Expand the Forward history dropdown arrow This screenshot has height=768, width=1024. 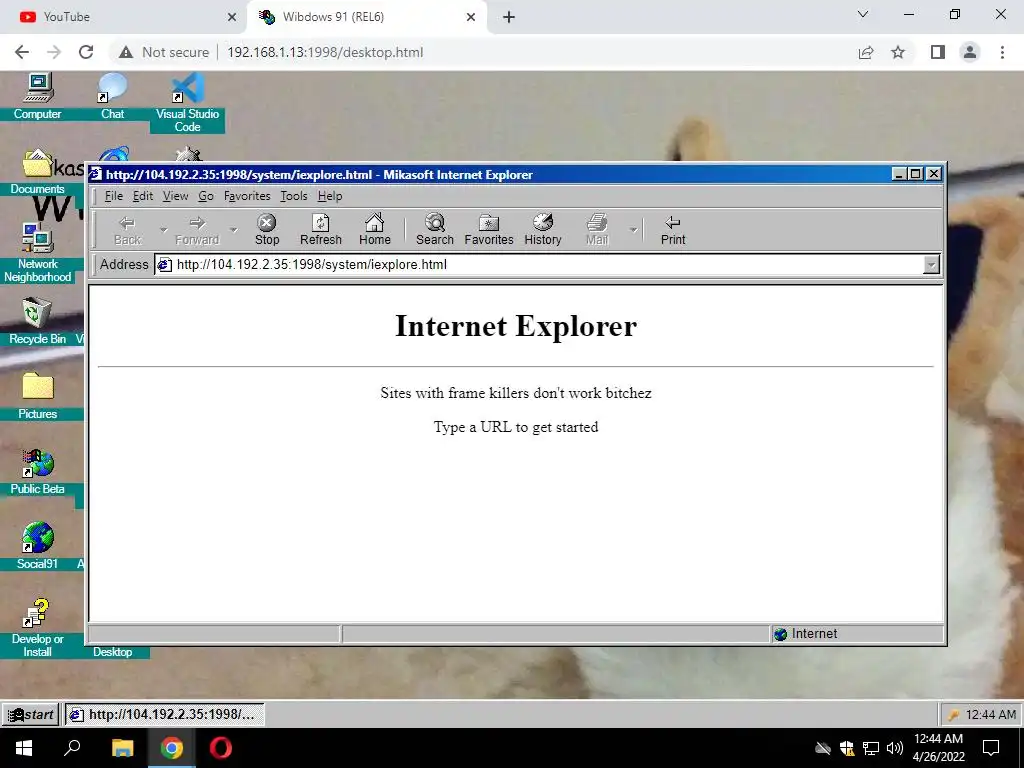[233, 230]
